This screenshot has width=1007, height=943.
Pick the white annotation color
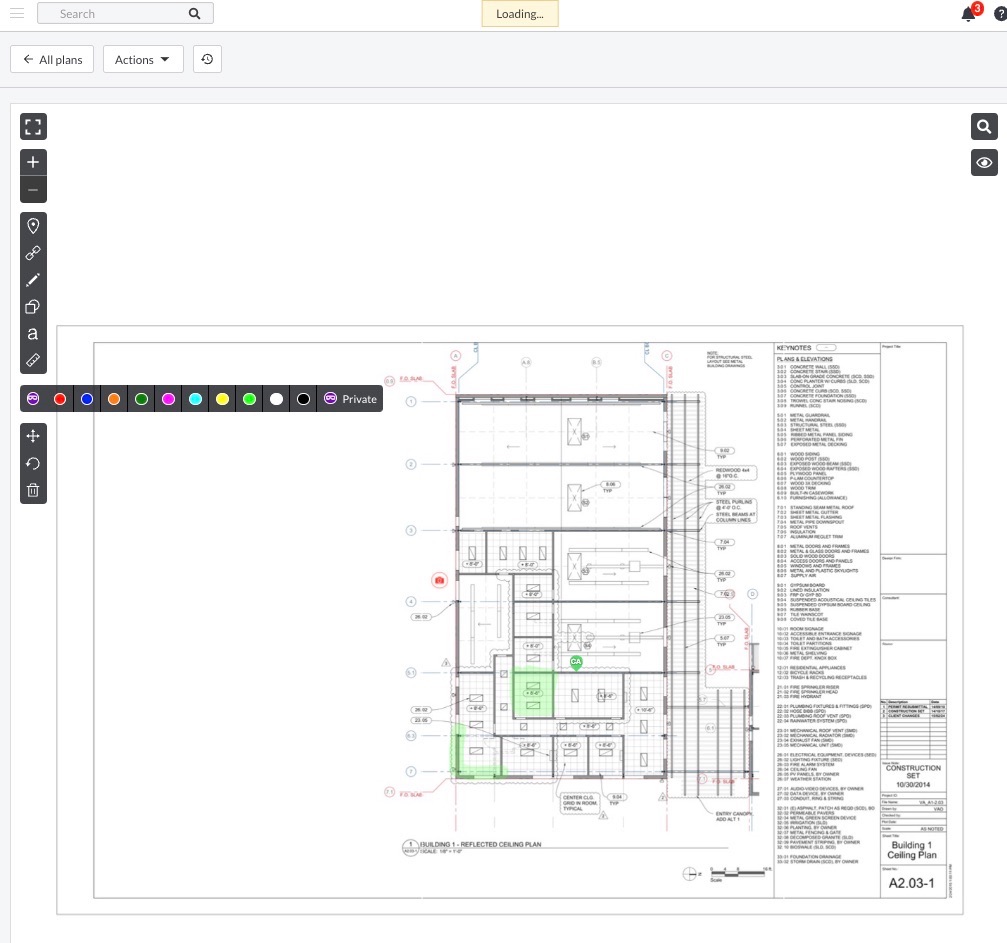[276, 399]
